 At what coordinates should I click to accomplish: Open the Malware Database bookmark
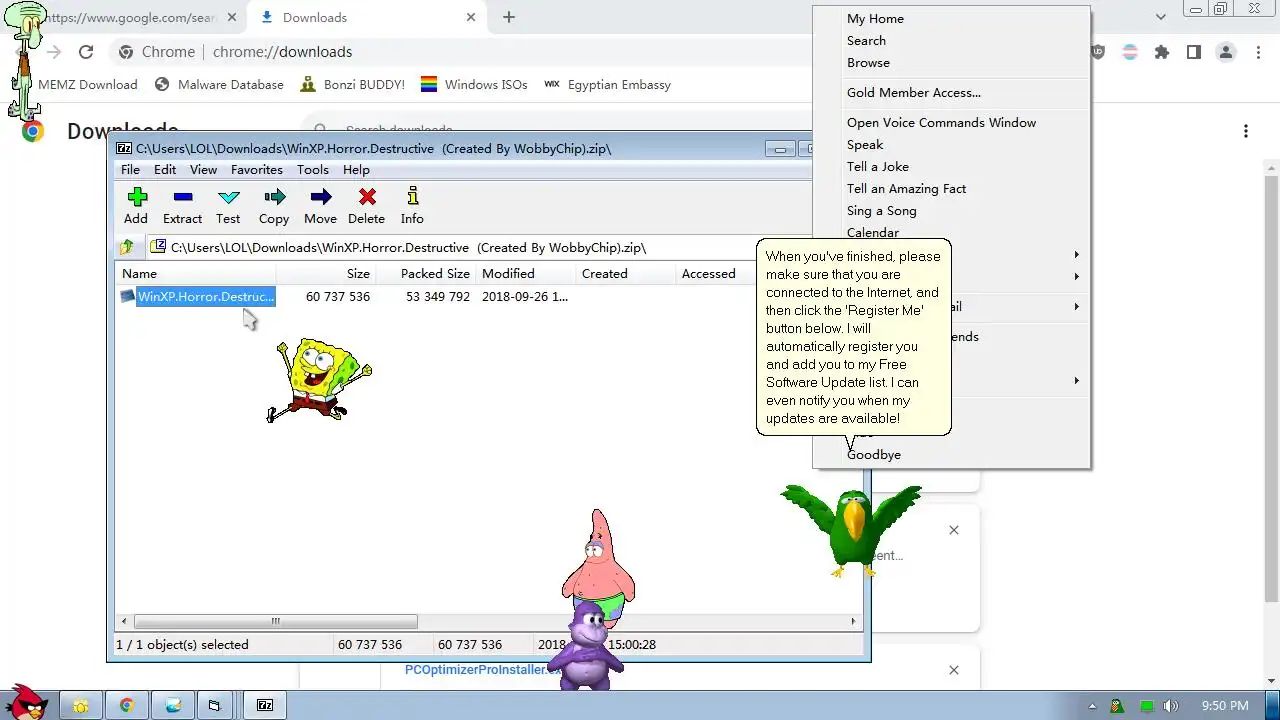[219, 85]
